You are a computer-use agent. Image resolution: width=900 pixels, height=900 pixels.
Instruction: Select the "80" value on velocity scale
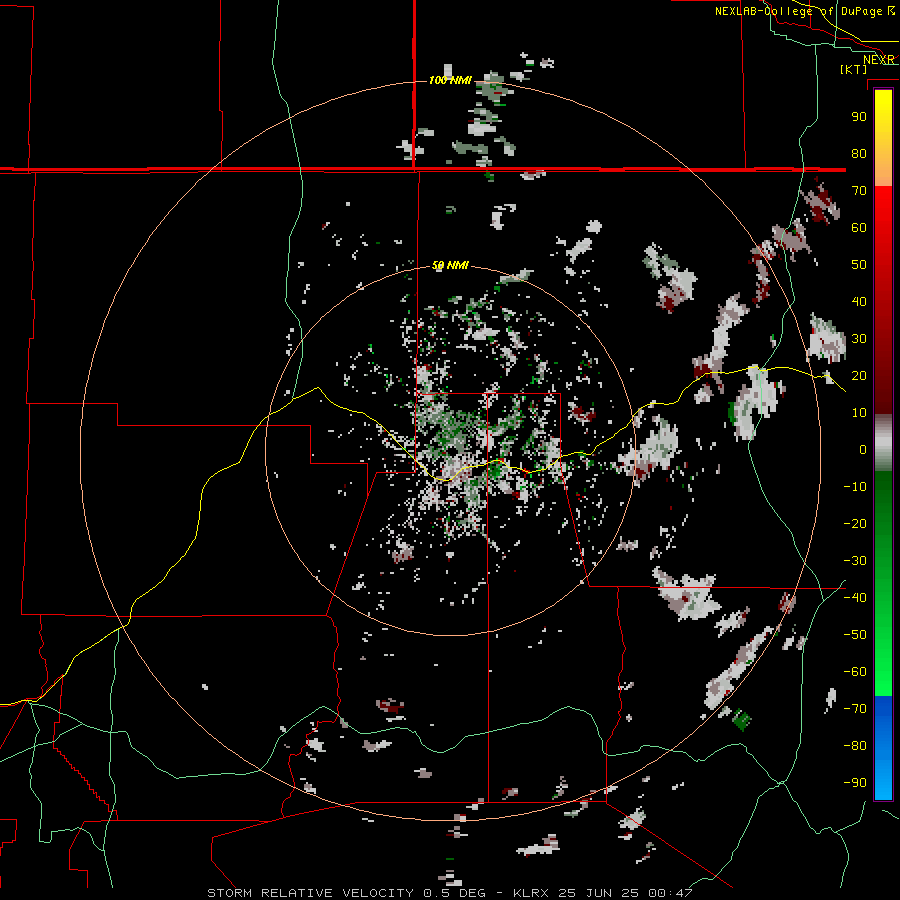pyautogui.click(x=859, y=153)
